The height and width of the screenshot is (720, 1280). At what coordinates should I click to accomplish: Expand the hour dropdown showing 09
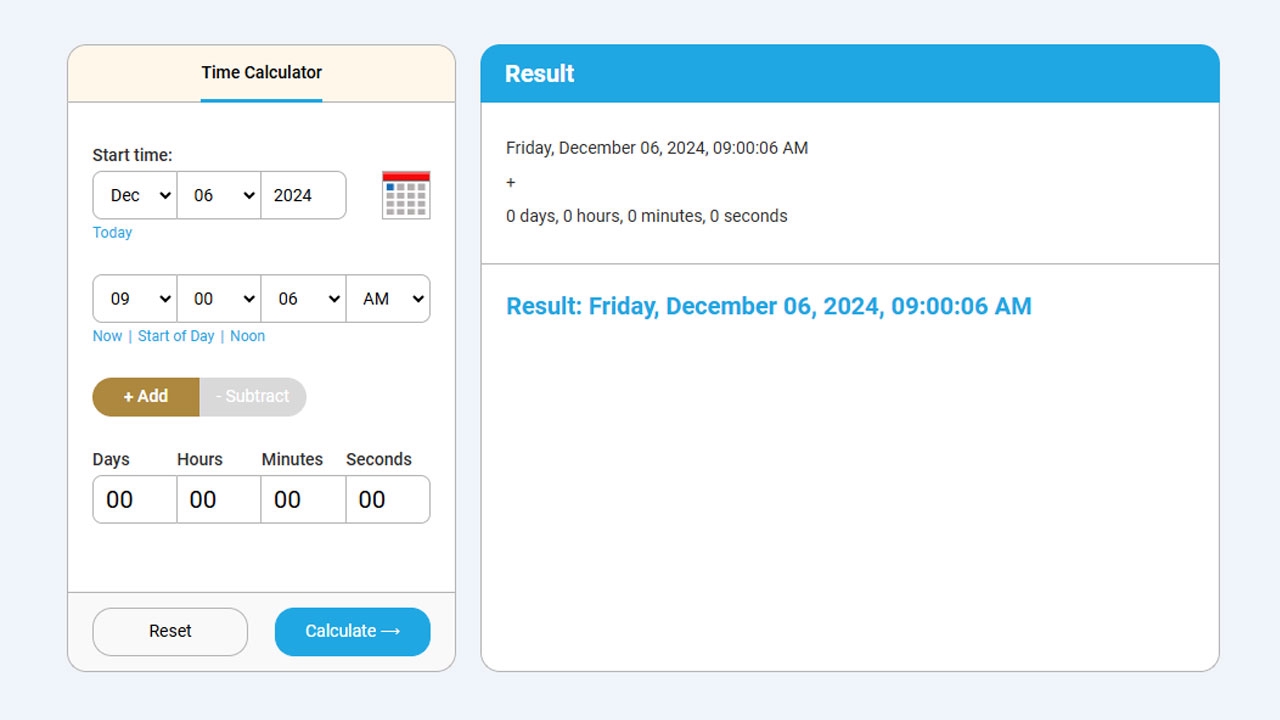pyautogui.click(x=135, y=299)
